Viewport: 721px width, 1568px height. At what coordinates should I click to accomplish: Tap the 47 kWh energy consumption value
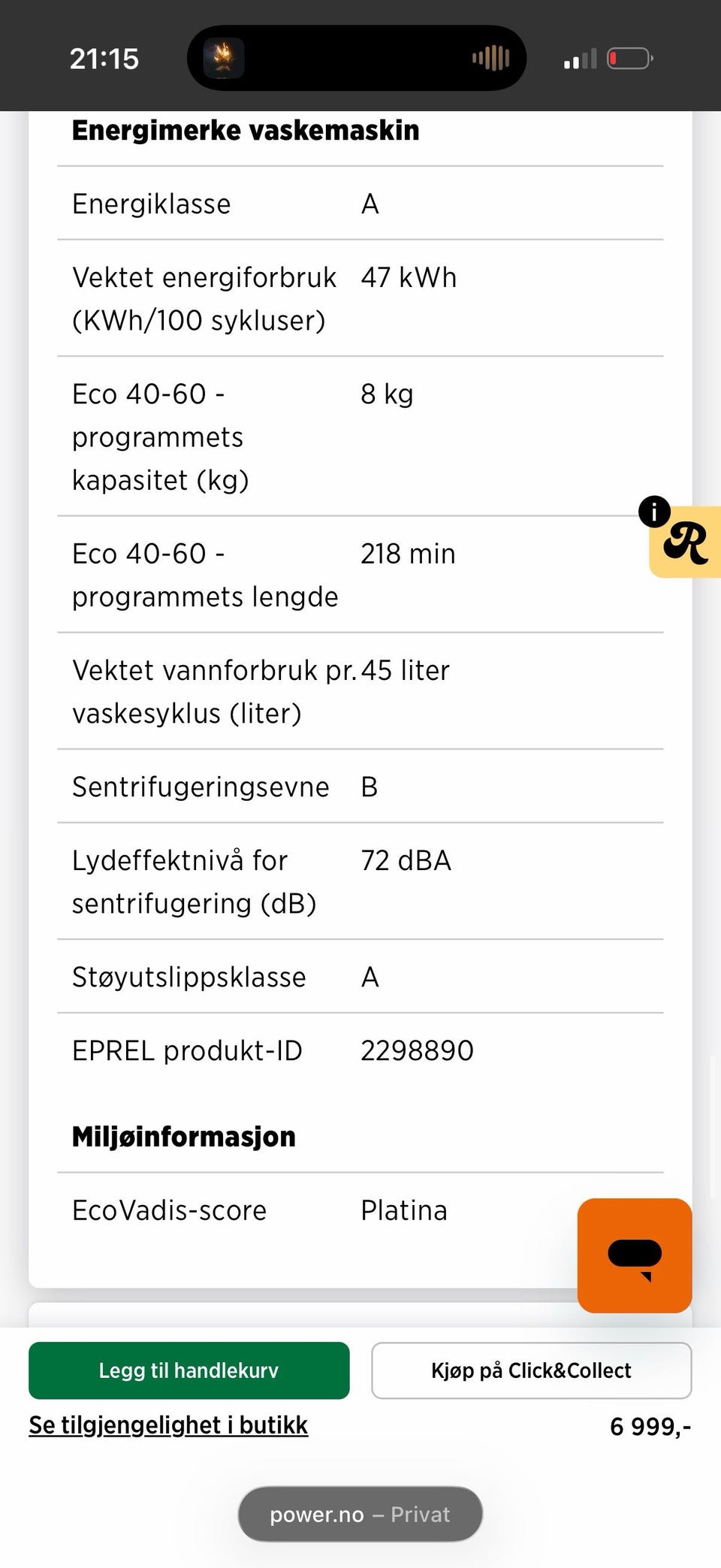pyautogui.click(x=409, y=278)
